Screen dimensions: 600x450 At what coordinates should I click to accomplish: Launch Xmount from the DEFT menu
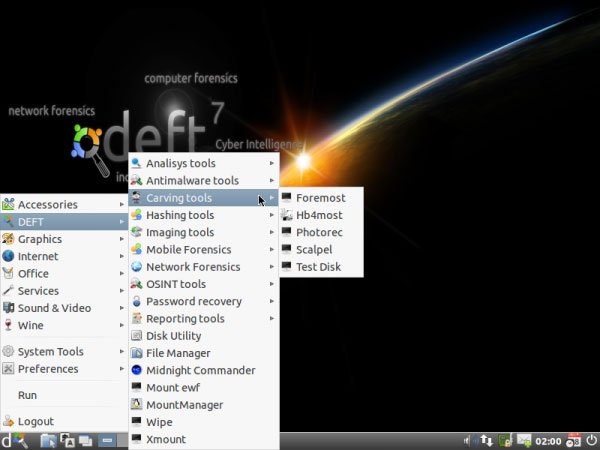click(x=204, y=439)
